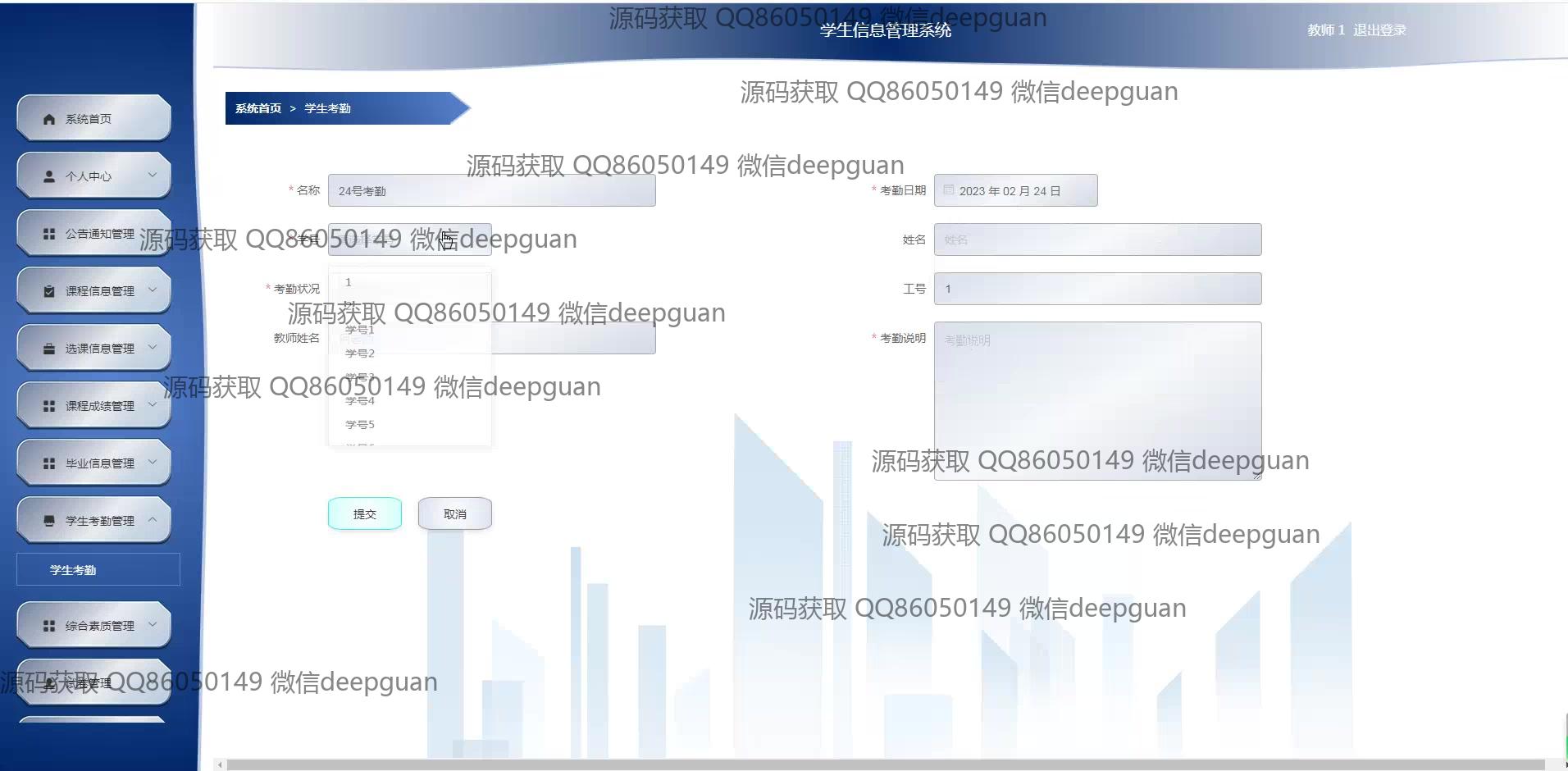Click 学生考勤 in the breadcrumb
Image resolution: width=1568 pixels, height=771 pixels.
(x=327, y=108)
